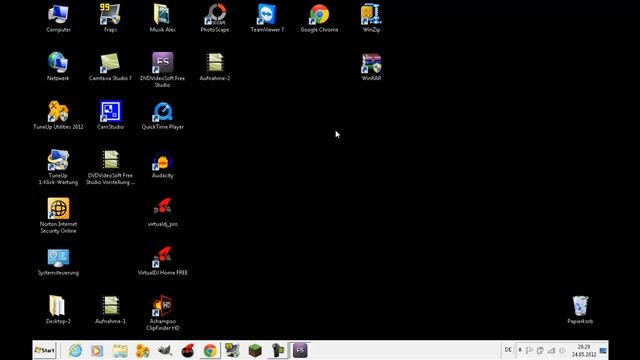
Task: Click the Show desktop button
Action: pos(603,350)
